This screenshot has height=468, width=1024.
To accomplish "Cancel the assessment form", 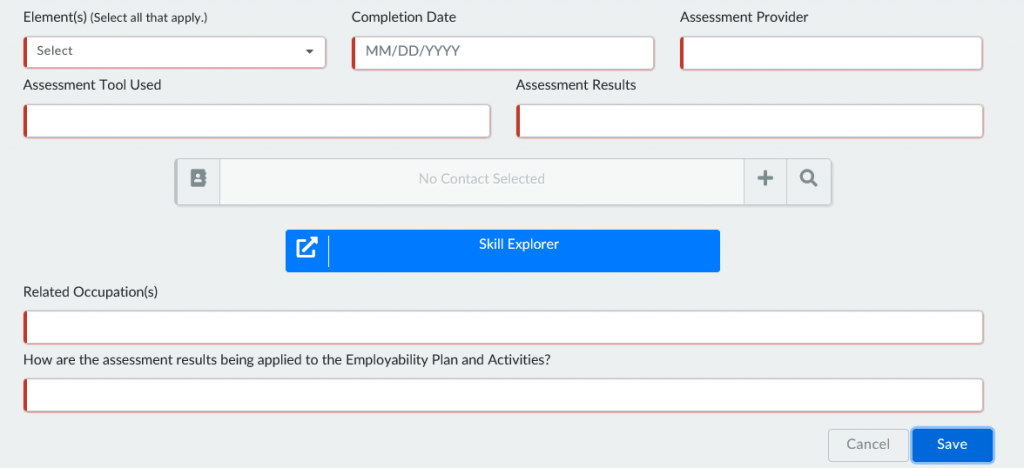I will 868,444.
